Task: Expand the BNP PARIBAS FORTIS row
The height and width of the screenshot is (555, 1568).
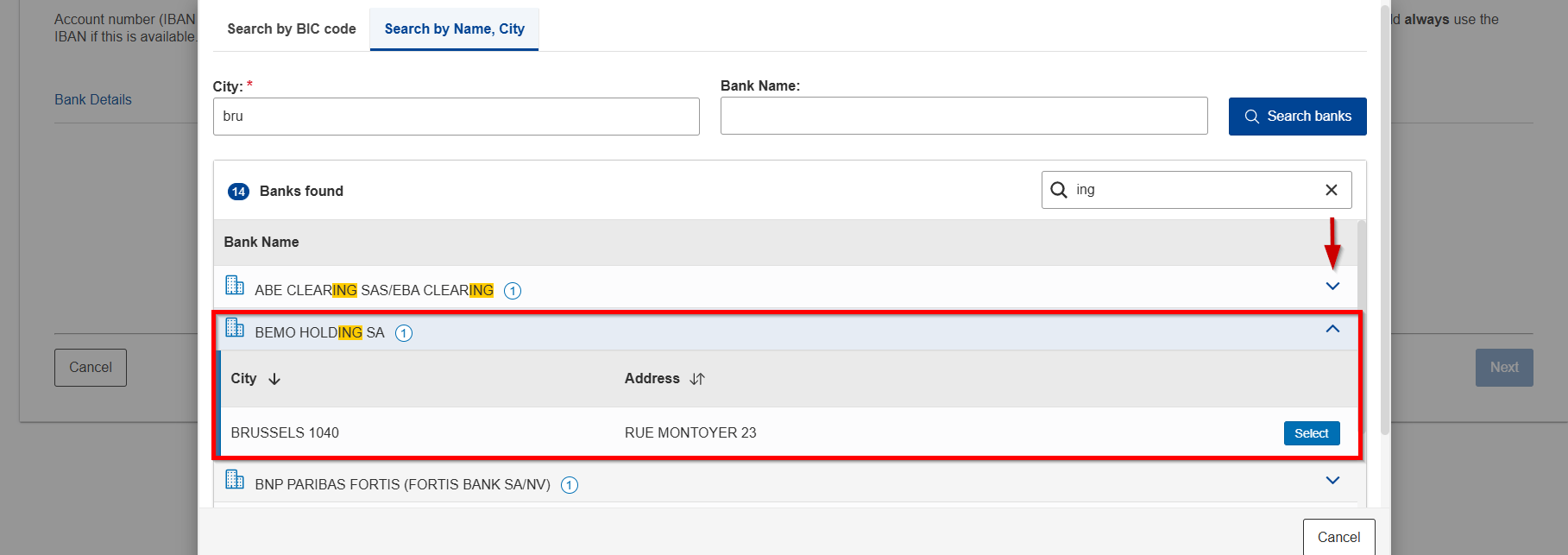Action: (1332, 481)
